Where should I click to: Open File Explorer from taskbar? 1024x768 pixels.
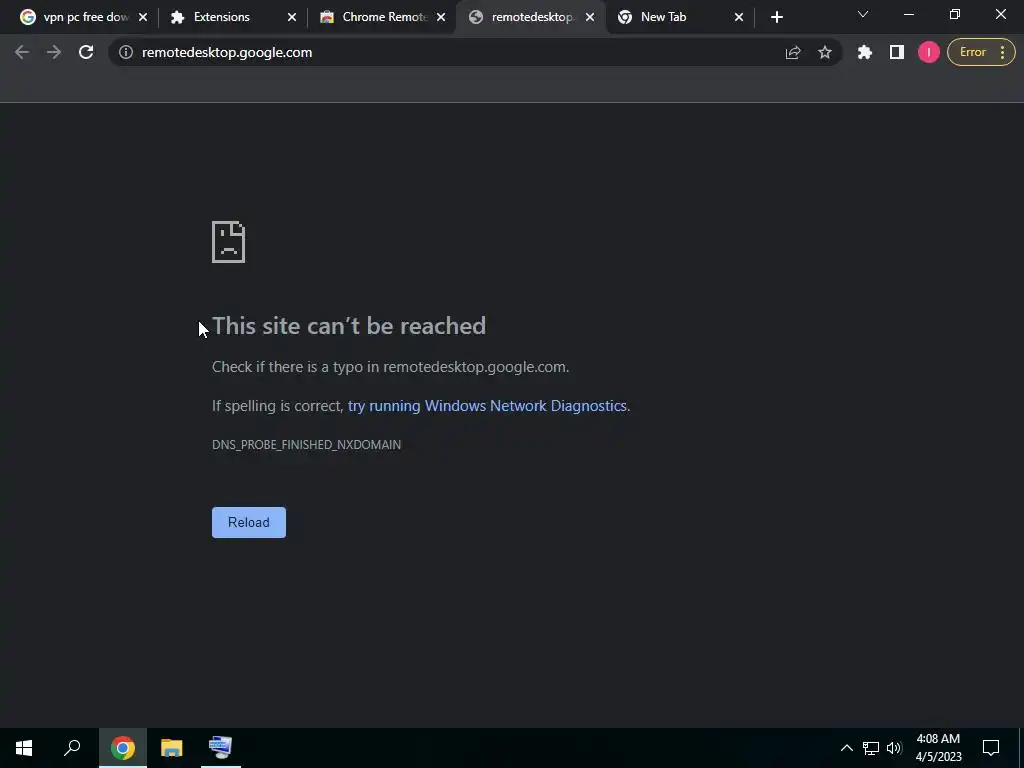[x=172, y=748]
